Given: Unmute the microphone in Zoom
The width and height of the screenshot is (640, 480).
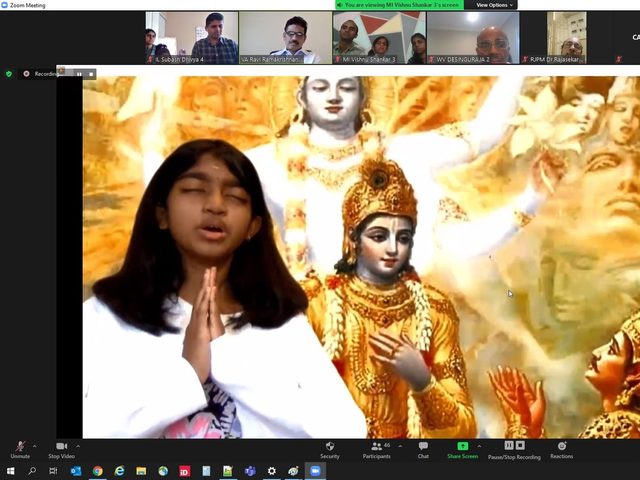Looking at the screenshot, I should tap(20, 450).
